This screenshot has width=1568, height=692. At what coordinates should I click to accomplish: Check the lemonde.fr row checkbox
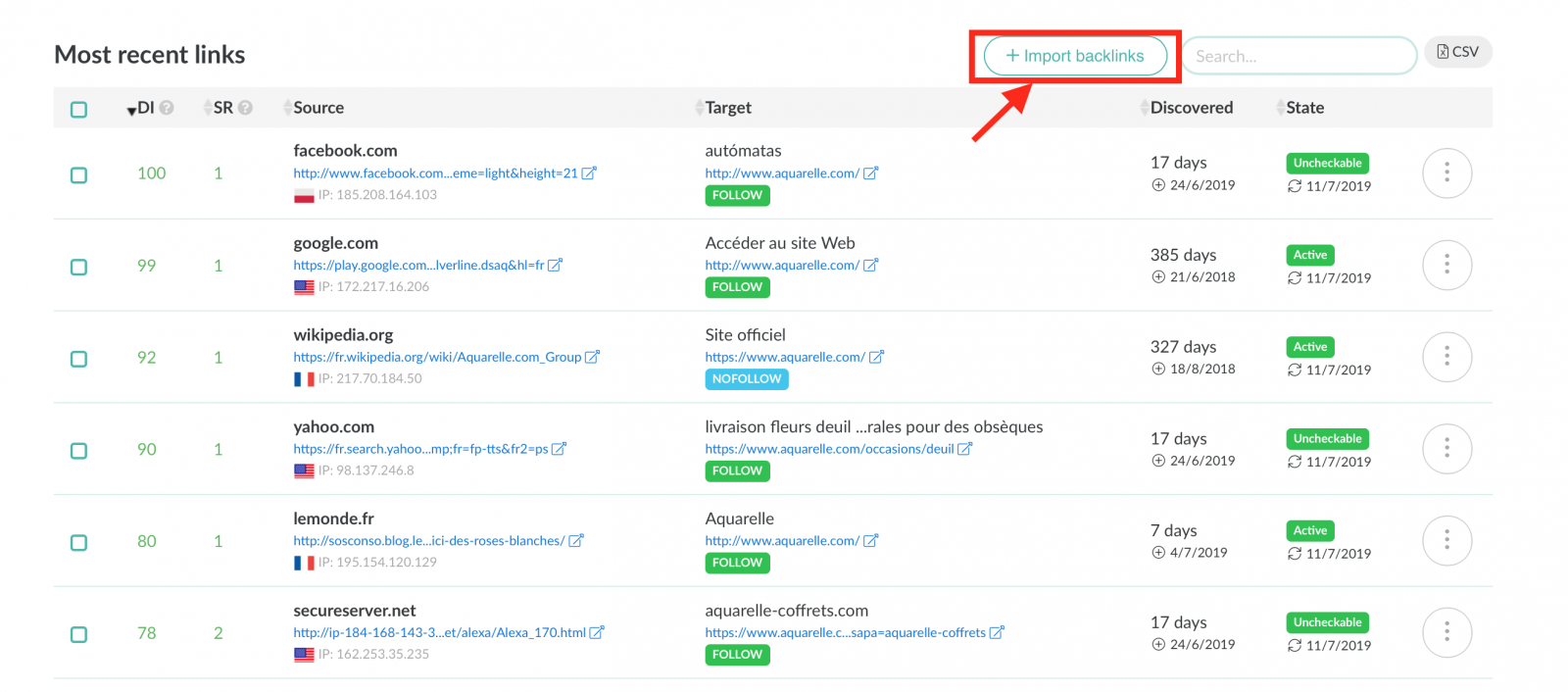pyautogui.click(x=78, y=542)
